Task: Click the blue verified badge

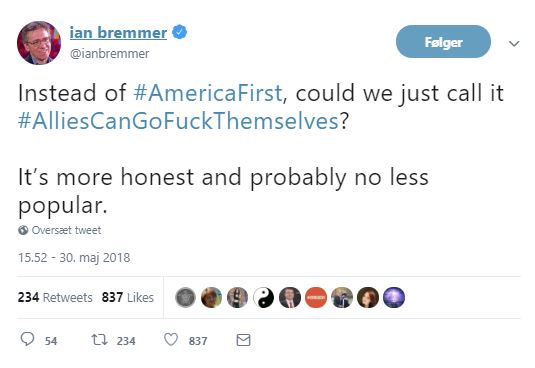Action: [179, 32]
